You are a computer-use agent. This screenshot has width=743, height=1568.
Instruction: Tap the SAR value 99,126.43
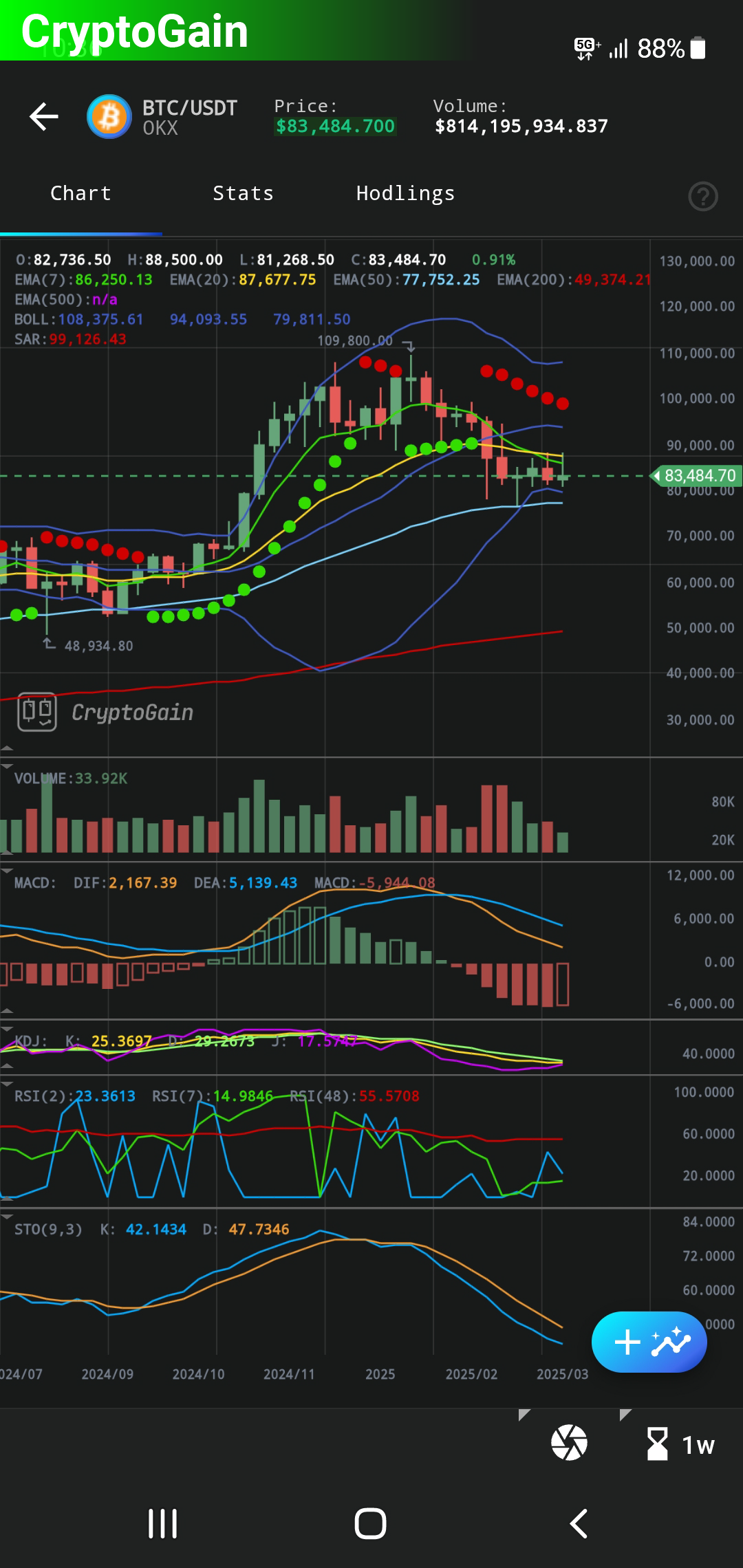87,339
